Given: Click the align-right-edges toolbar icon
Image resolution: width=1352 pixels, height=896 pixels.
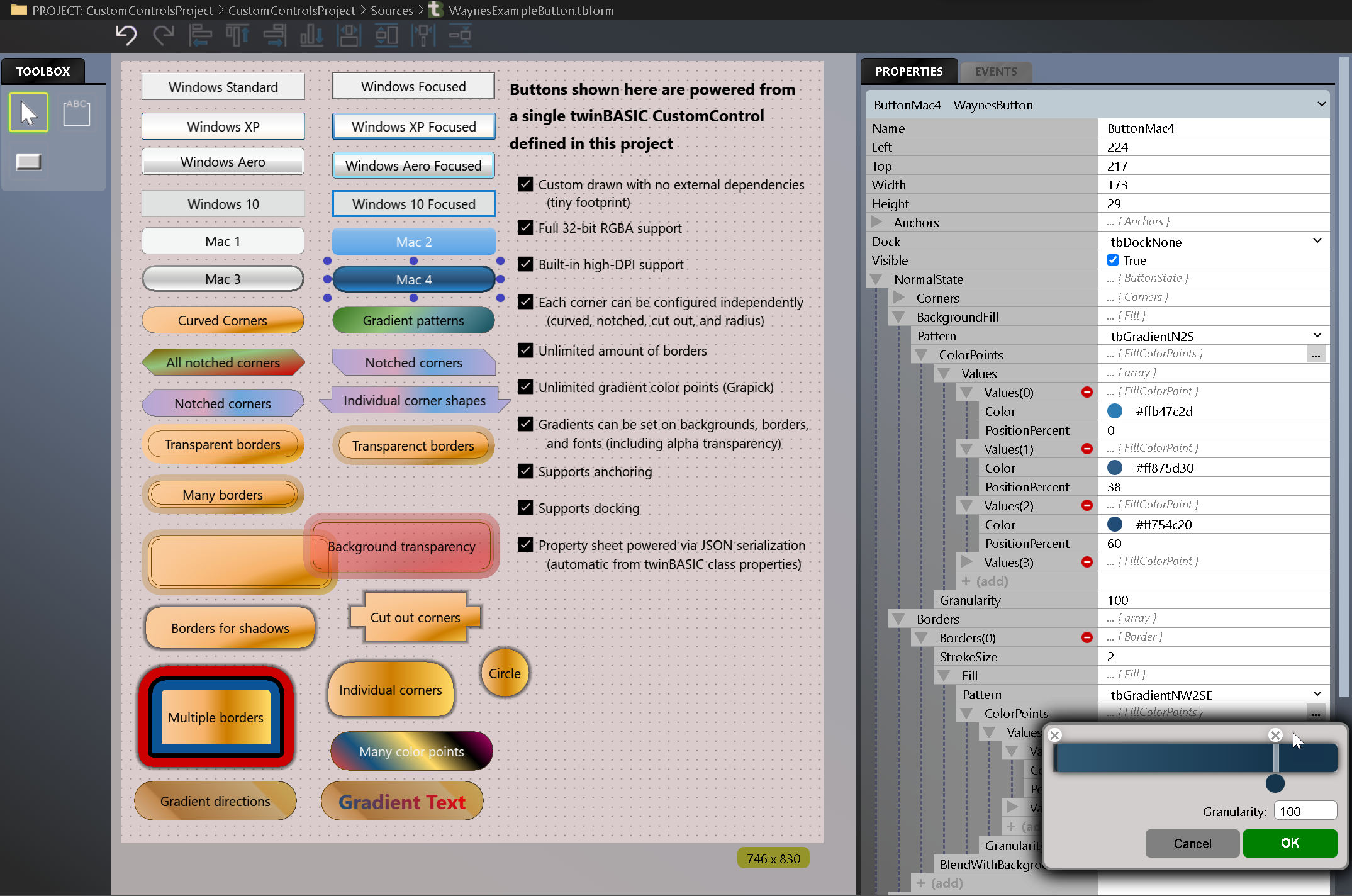Looking at the screenshot, I should (274, 35).
